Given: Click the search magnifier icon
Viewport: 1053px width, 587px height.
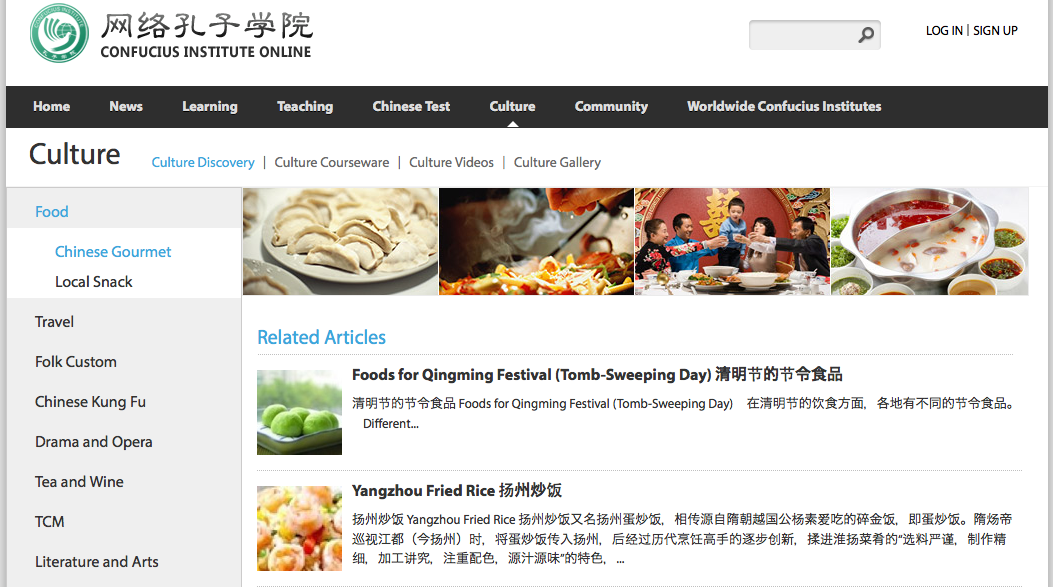Looking at the screenshot, I should pos(866,34).
